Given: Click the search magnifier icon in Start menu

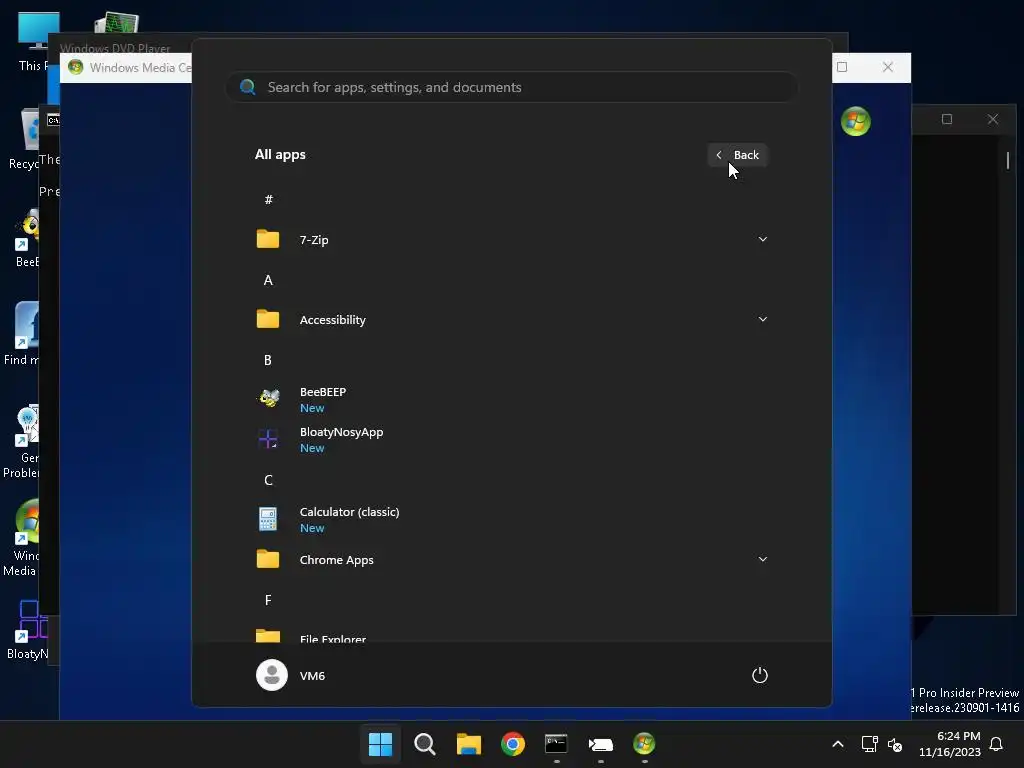Looking at the screenshot, I should tap(248, 87).
